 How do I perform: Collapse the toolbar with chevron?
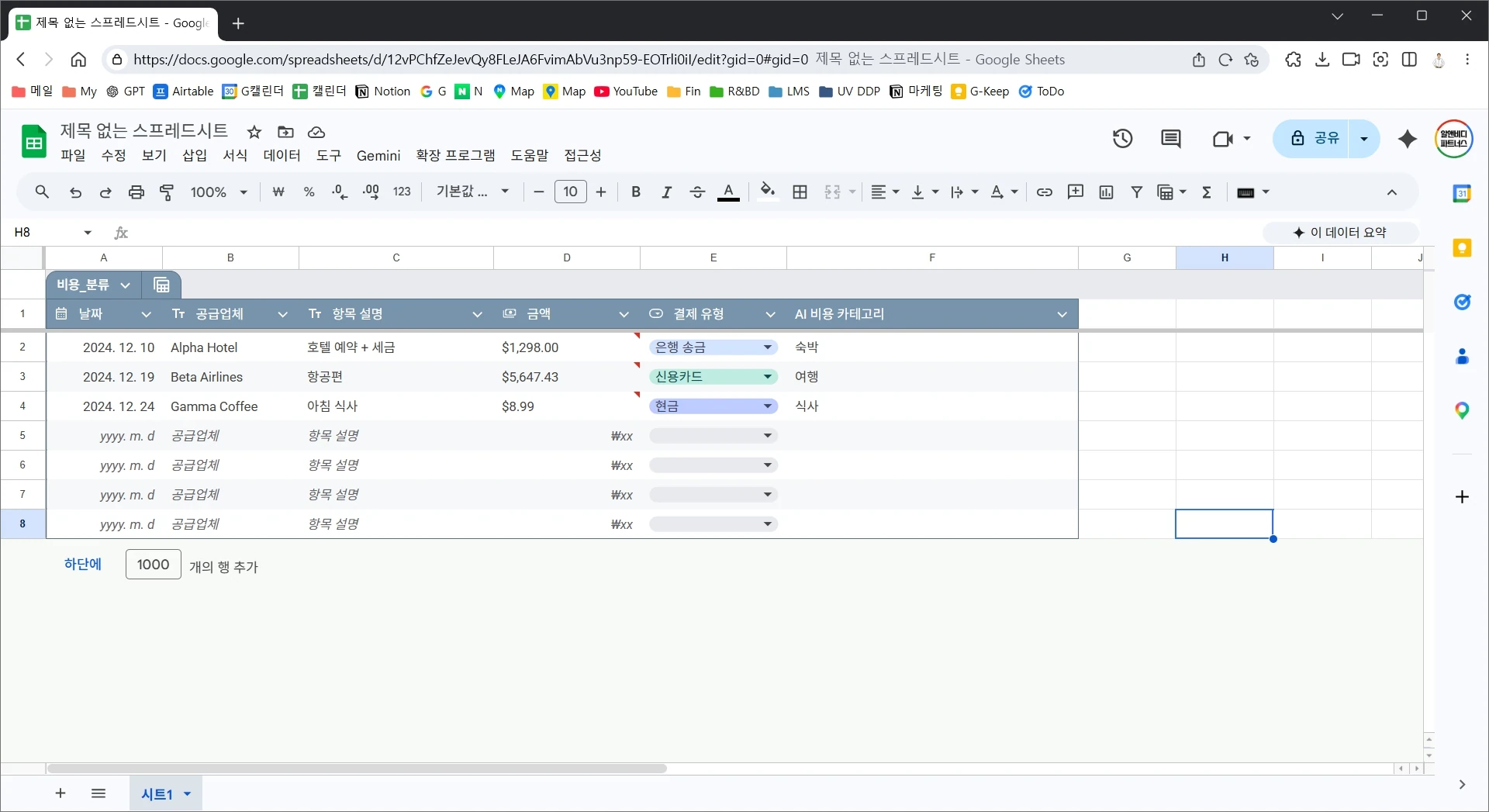pyautogui.click(x=1392, y=192)
